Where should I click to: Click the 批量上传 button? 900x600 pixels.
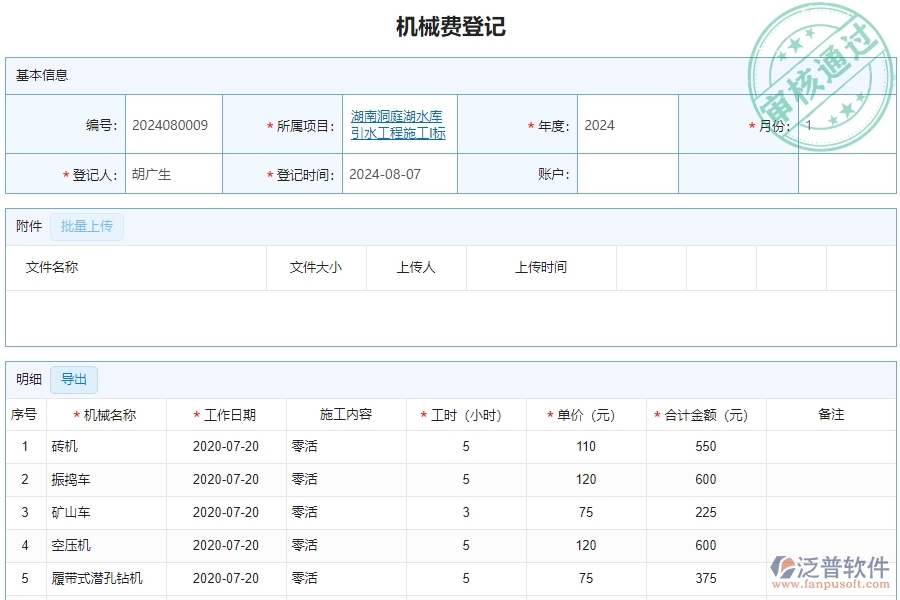coord(87,226)
